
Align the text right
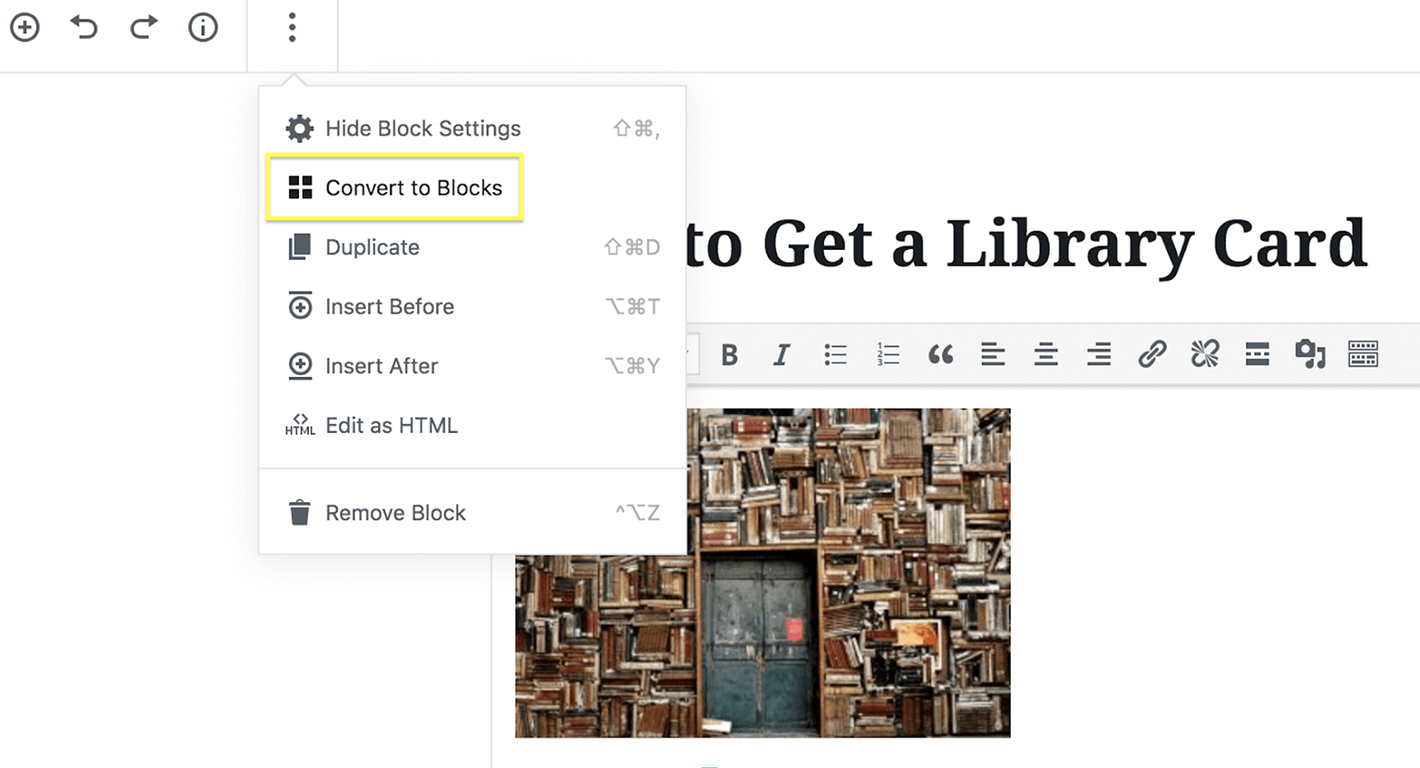point(1099,354)
